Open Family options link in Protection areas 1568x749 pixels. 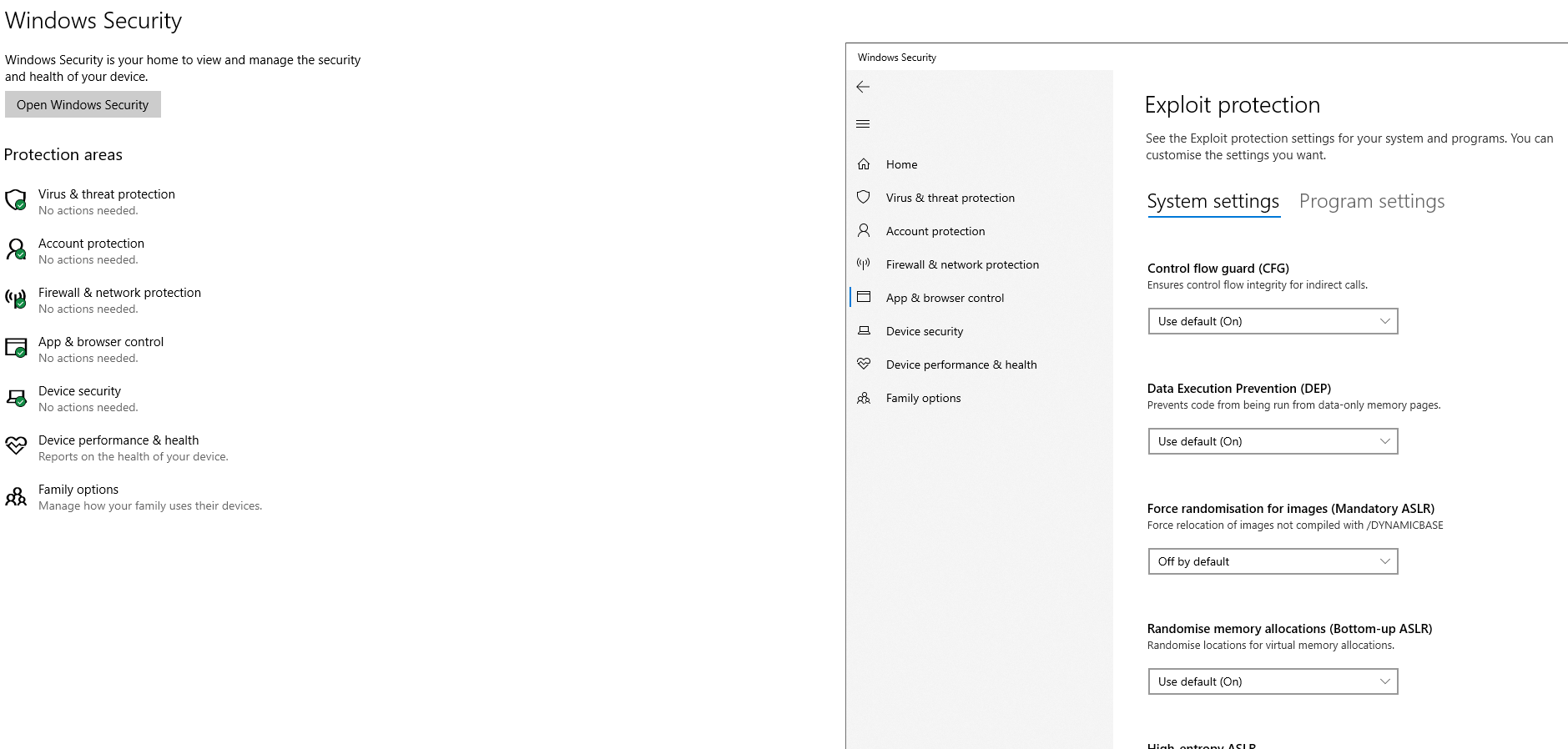pos(78,490)
